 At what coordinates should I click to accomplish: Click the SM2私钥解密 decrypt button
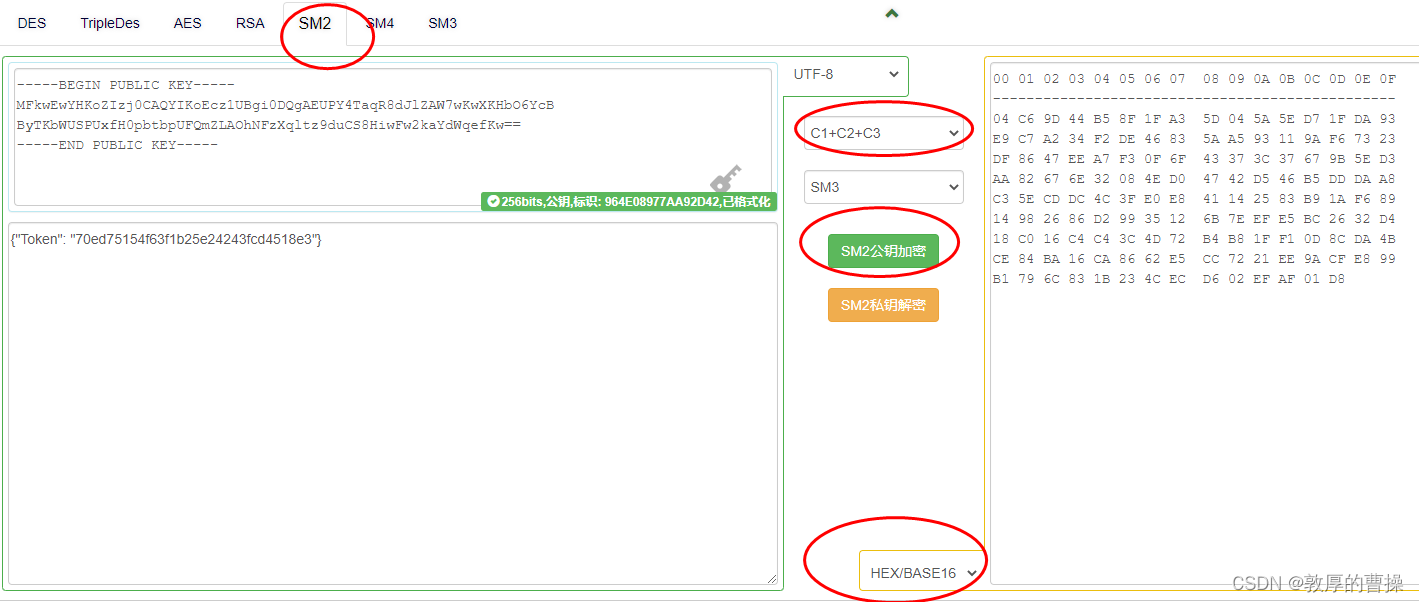point(883,305)
